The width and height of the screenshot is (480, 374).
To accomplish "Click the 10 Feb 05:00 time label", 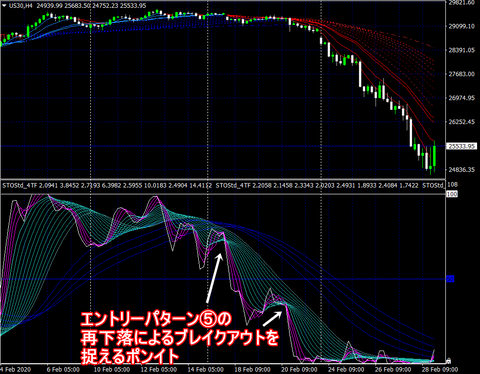I will (112, 370).
